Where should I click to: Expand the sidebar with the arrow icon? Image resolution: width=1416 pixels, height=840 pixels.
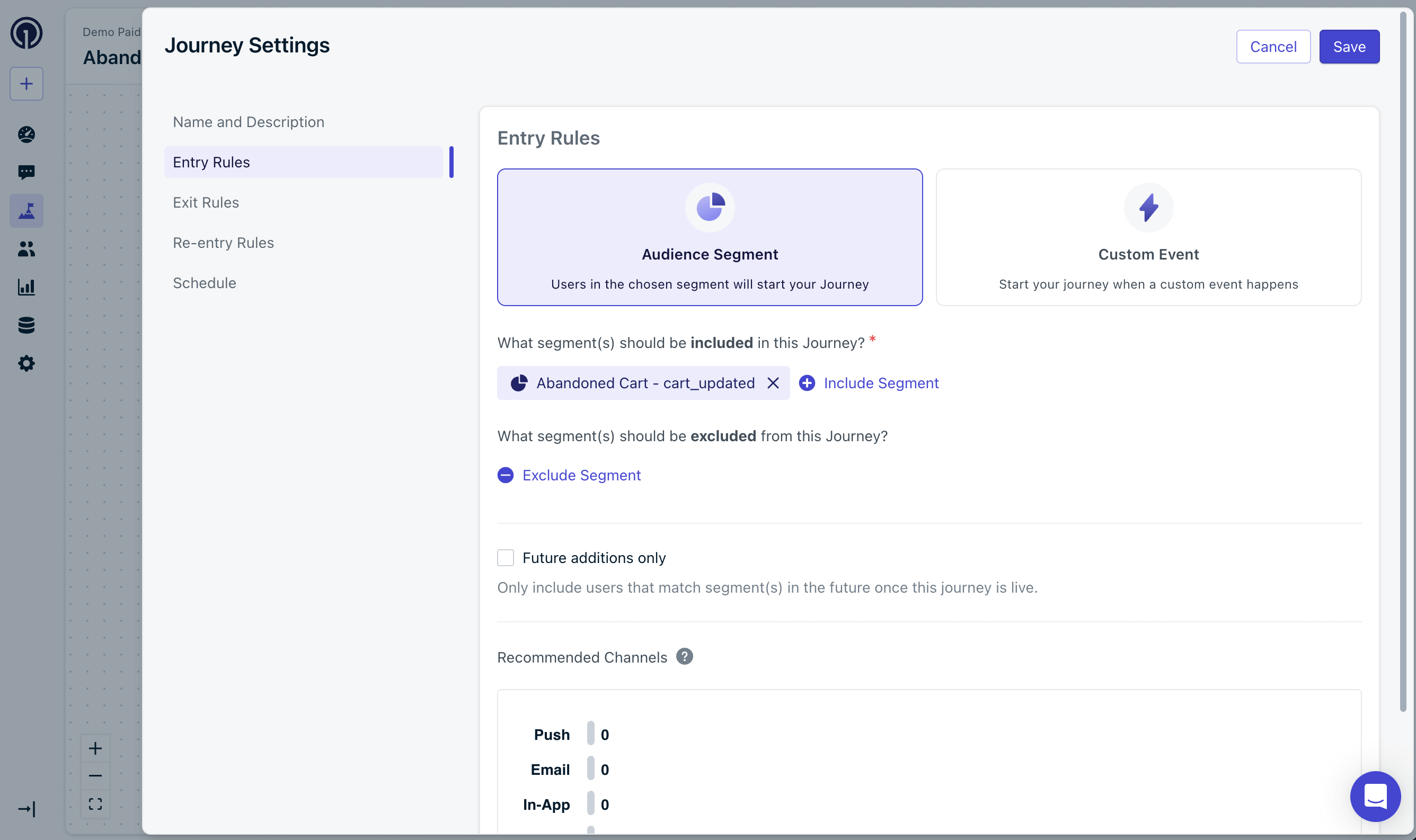26,809
